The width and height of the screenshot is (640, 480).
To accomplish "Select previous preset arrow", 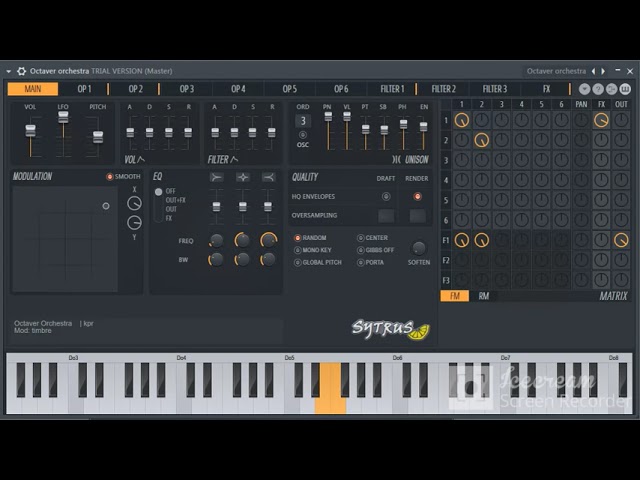I will coord(593,71).
